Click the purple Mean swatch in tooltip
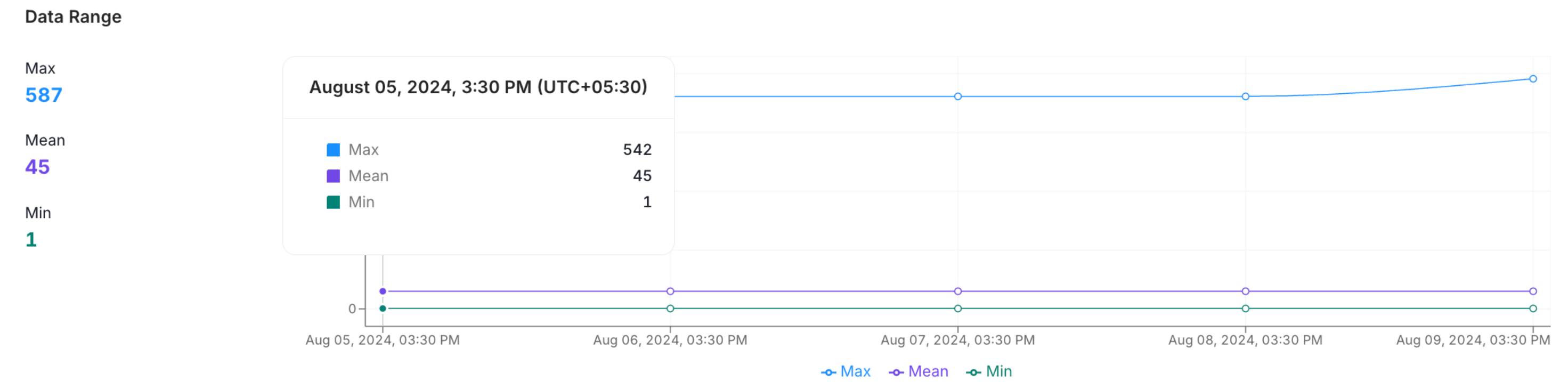Screen dimensions: 1568x382 point(334,176)
